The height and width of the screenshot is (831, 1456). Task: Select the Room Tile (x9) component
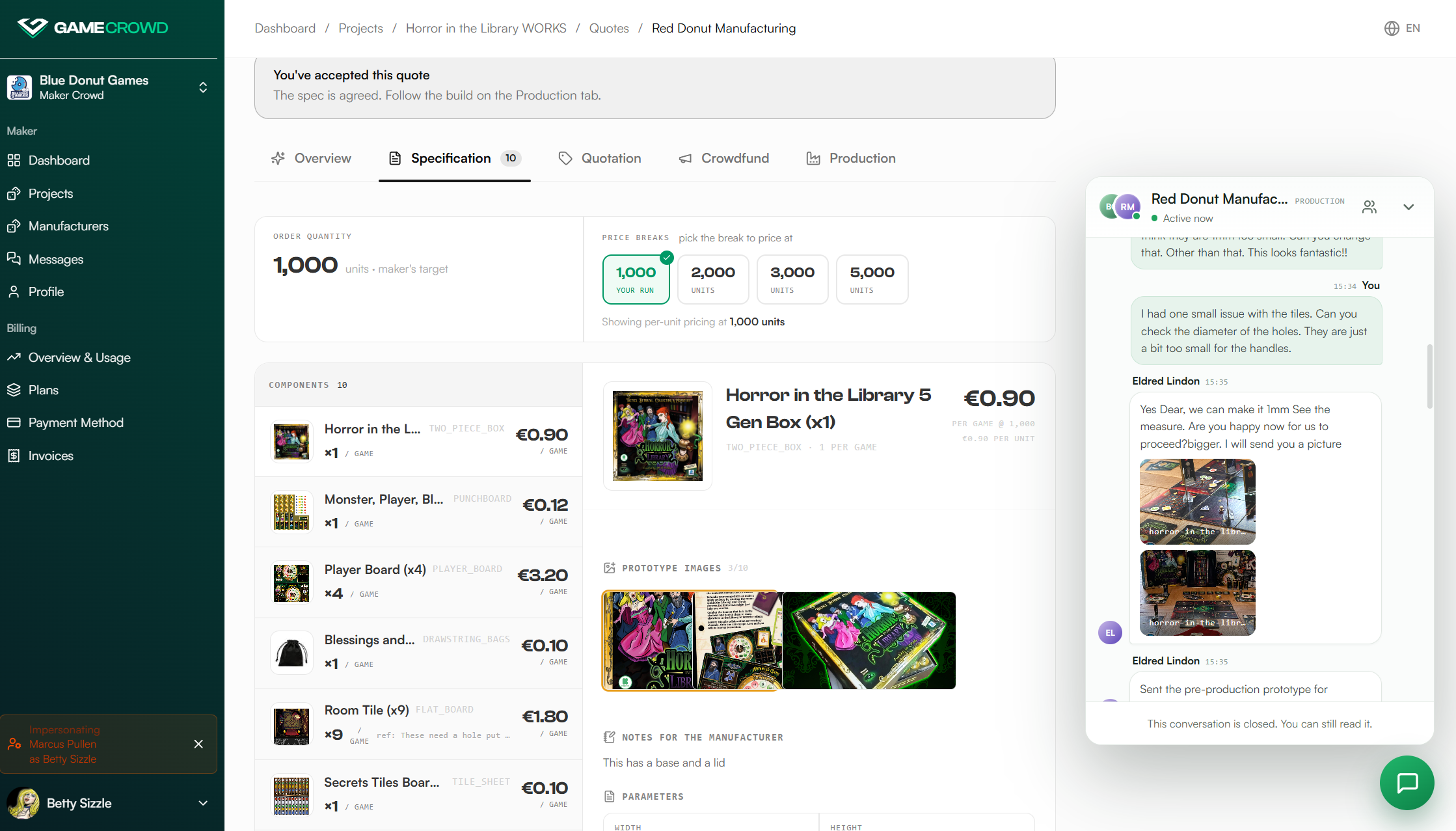click(x=418, y=724)
